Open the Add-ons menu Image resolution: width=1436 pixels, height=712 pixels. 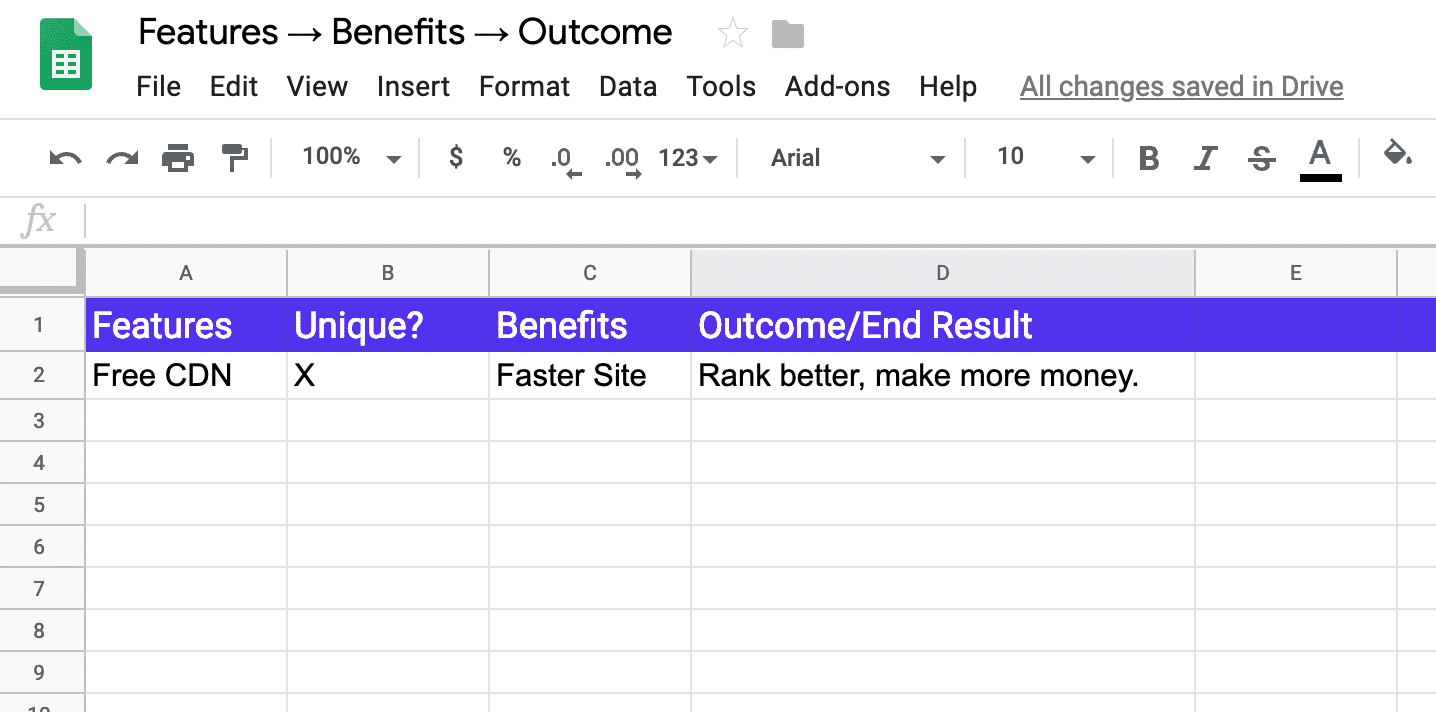[x=837, y=87]
